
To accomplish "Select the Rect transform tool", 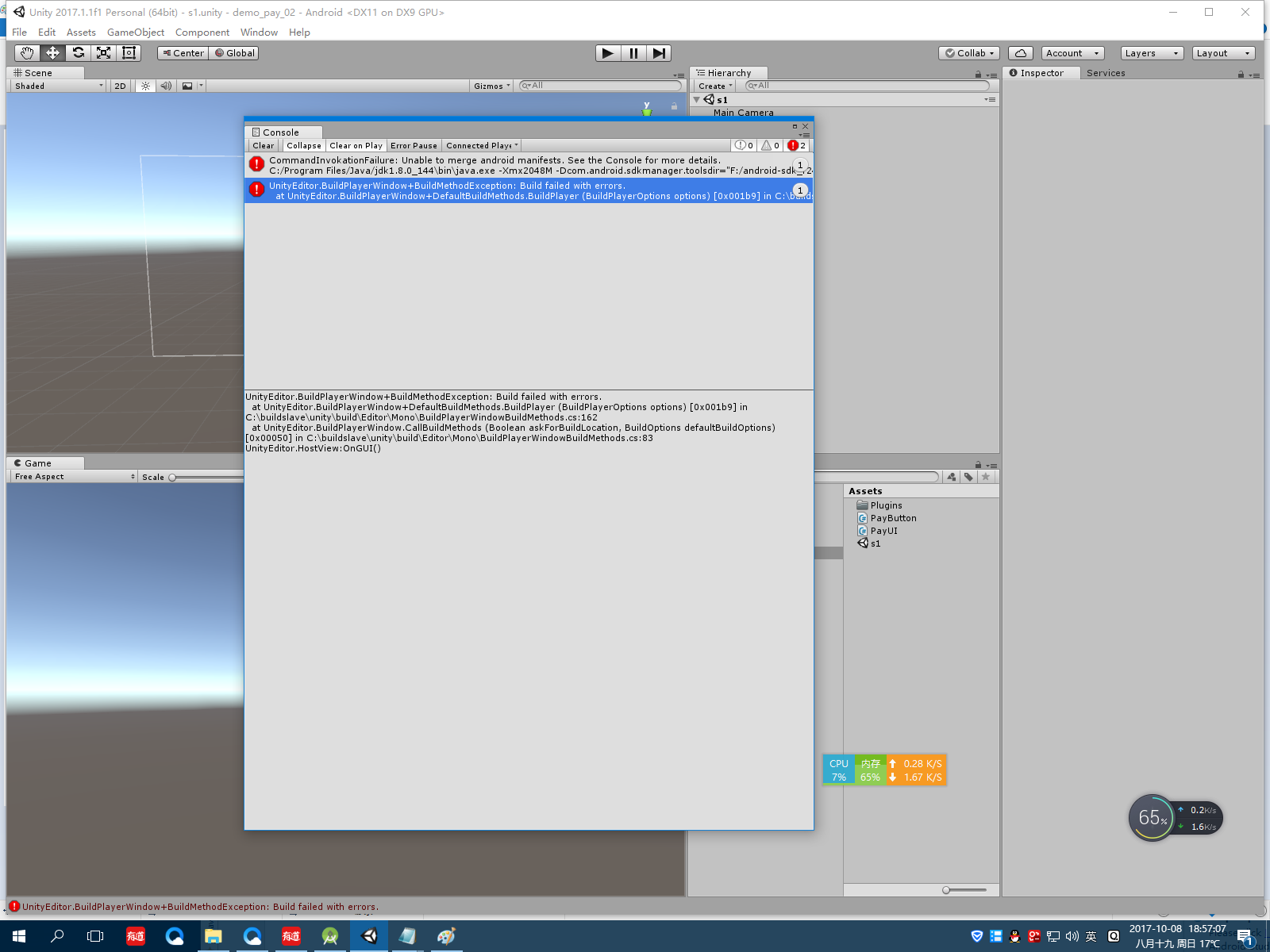I will coord(129,53).
